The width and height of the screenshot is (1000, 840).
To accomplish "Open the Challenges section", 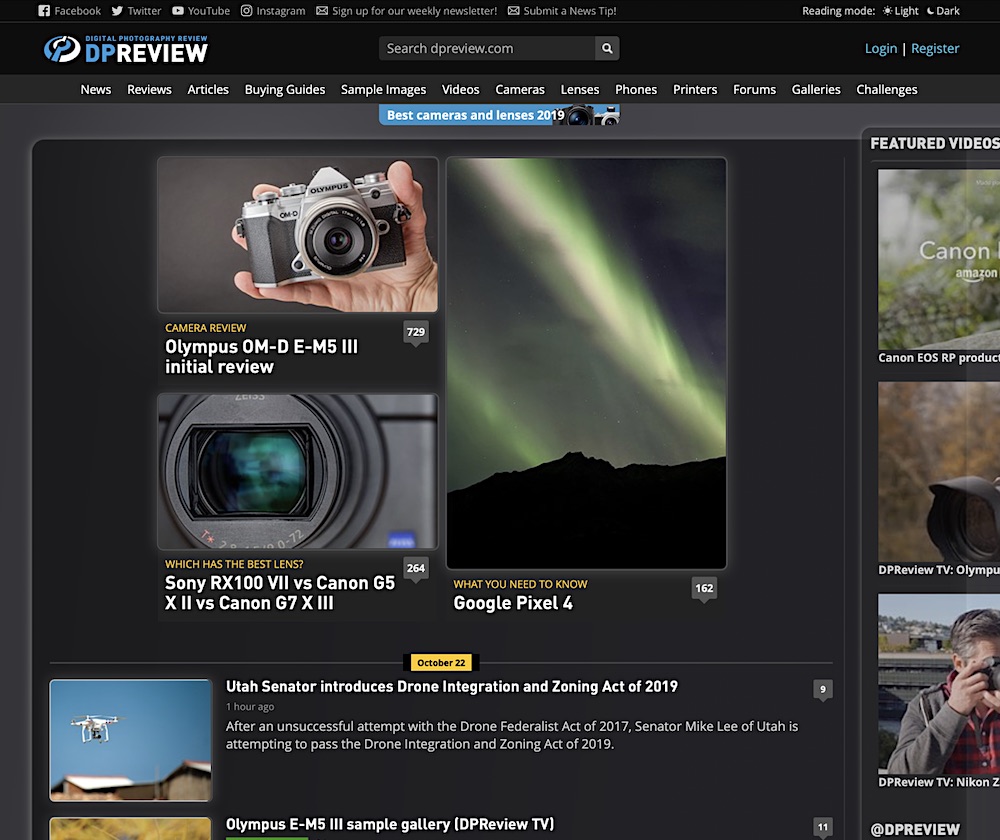I will [x=887, y=89].
